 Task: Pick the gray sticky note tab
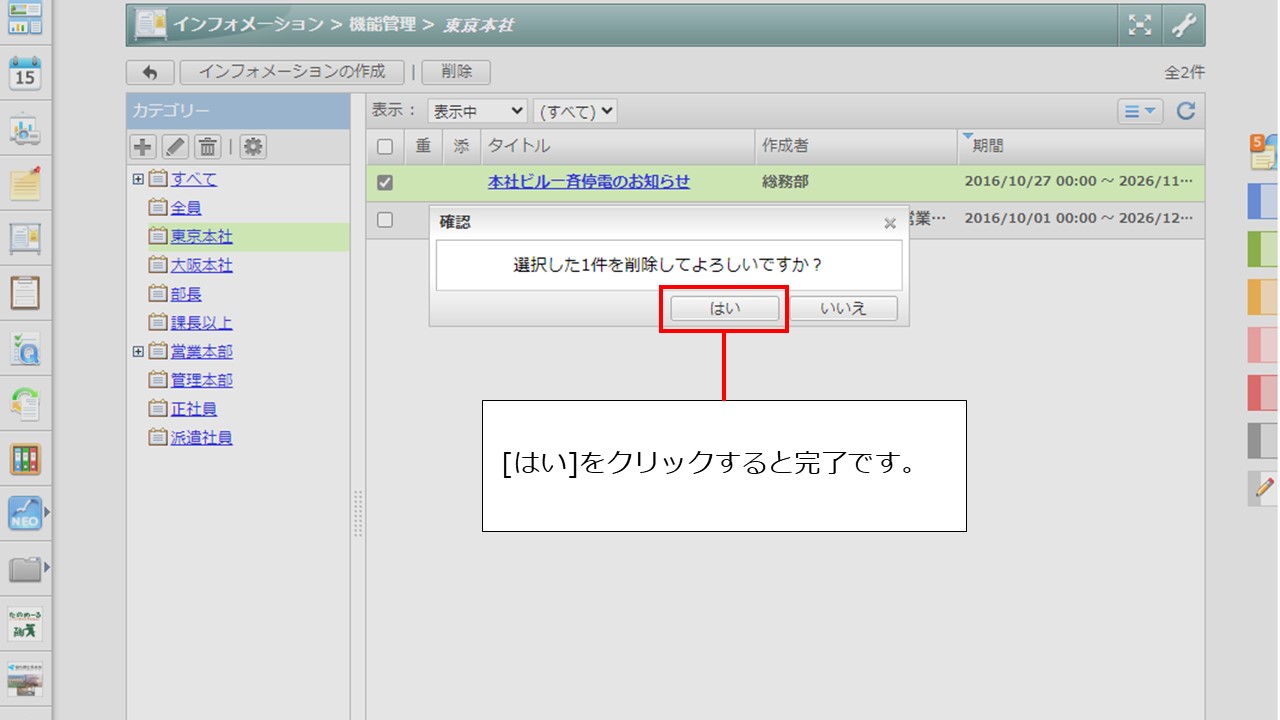click(x=1264, y=440)
